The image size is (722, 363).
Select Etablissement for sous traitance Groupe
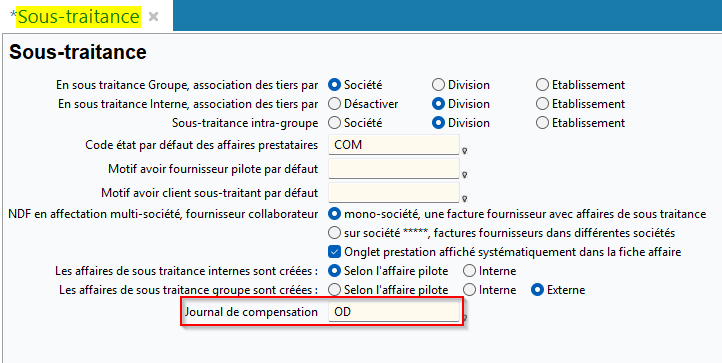(x=543, y=85)
